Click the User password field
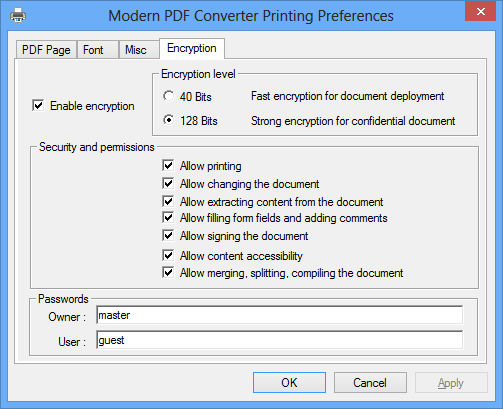 [x=279, y=340]
